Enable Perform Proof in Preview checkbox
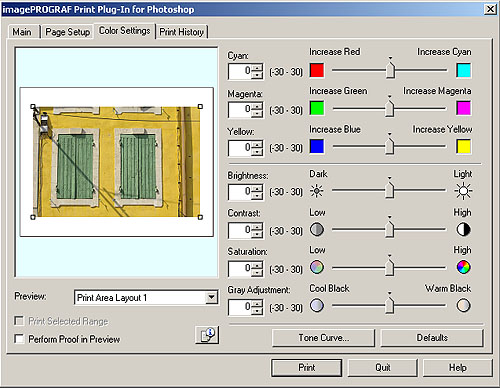The height and width of the screenshot is (388, 500). (x=19, y=339)
